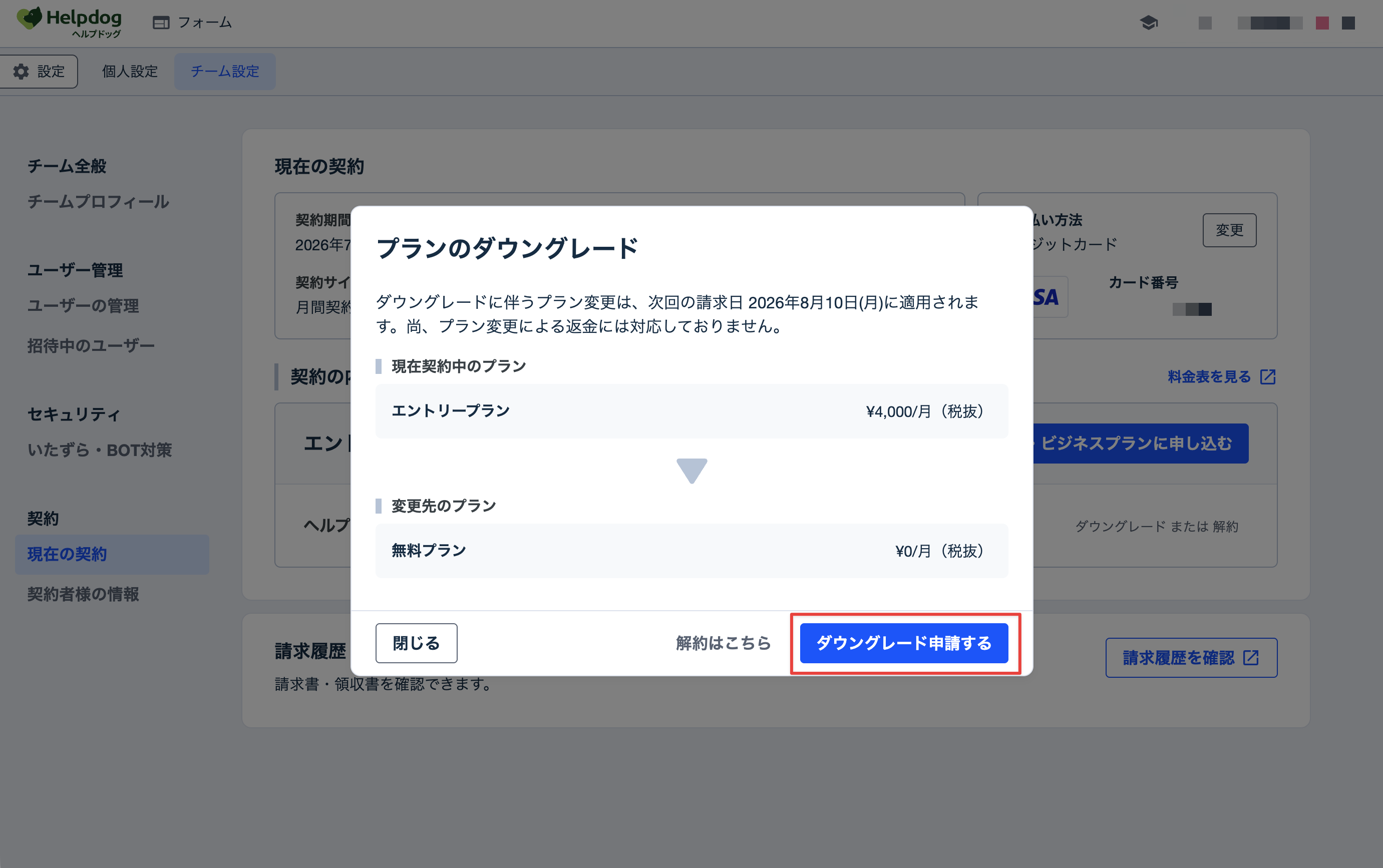Switch to 個人設定 tab
1383x868 pixels.
tap(130, 72)
